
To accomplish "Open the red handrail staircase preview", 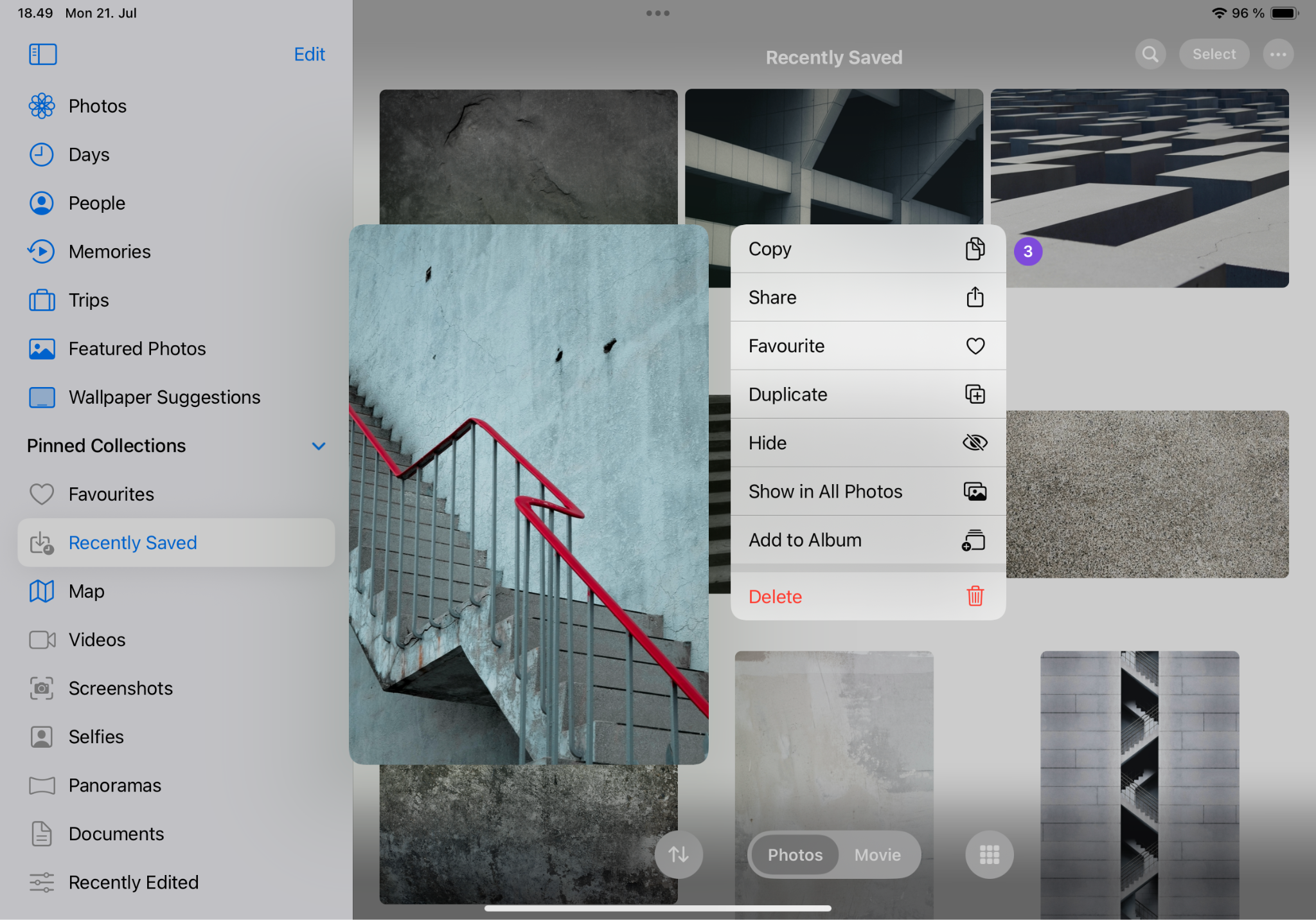I will tap(528, 494).
